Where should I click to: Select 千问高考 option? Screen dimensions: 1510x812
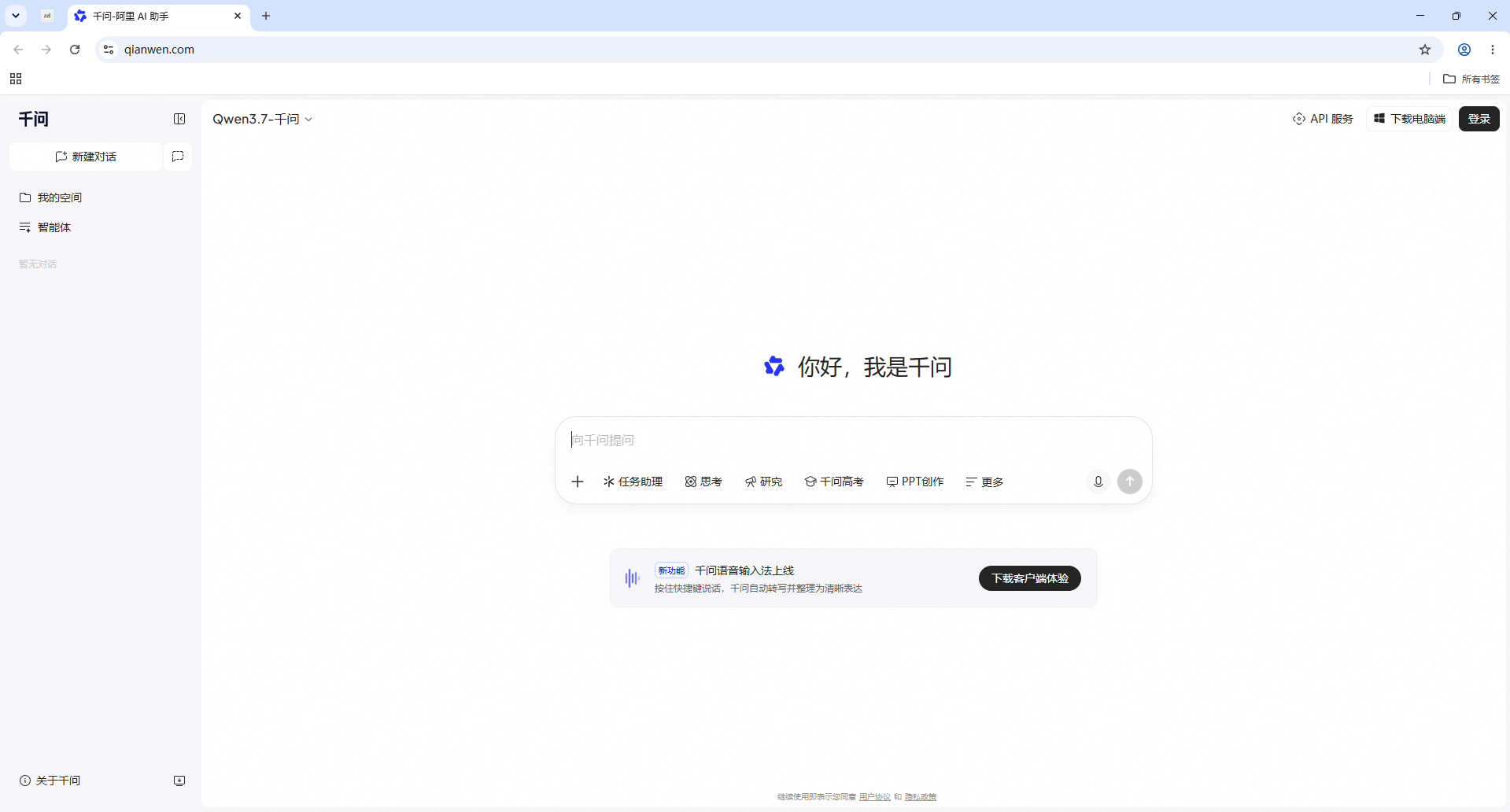pos(834,482)
